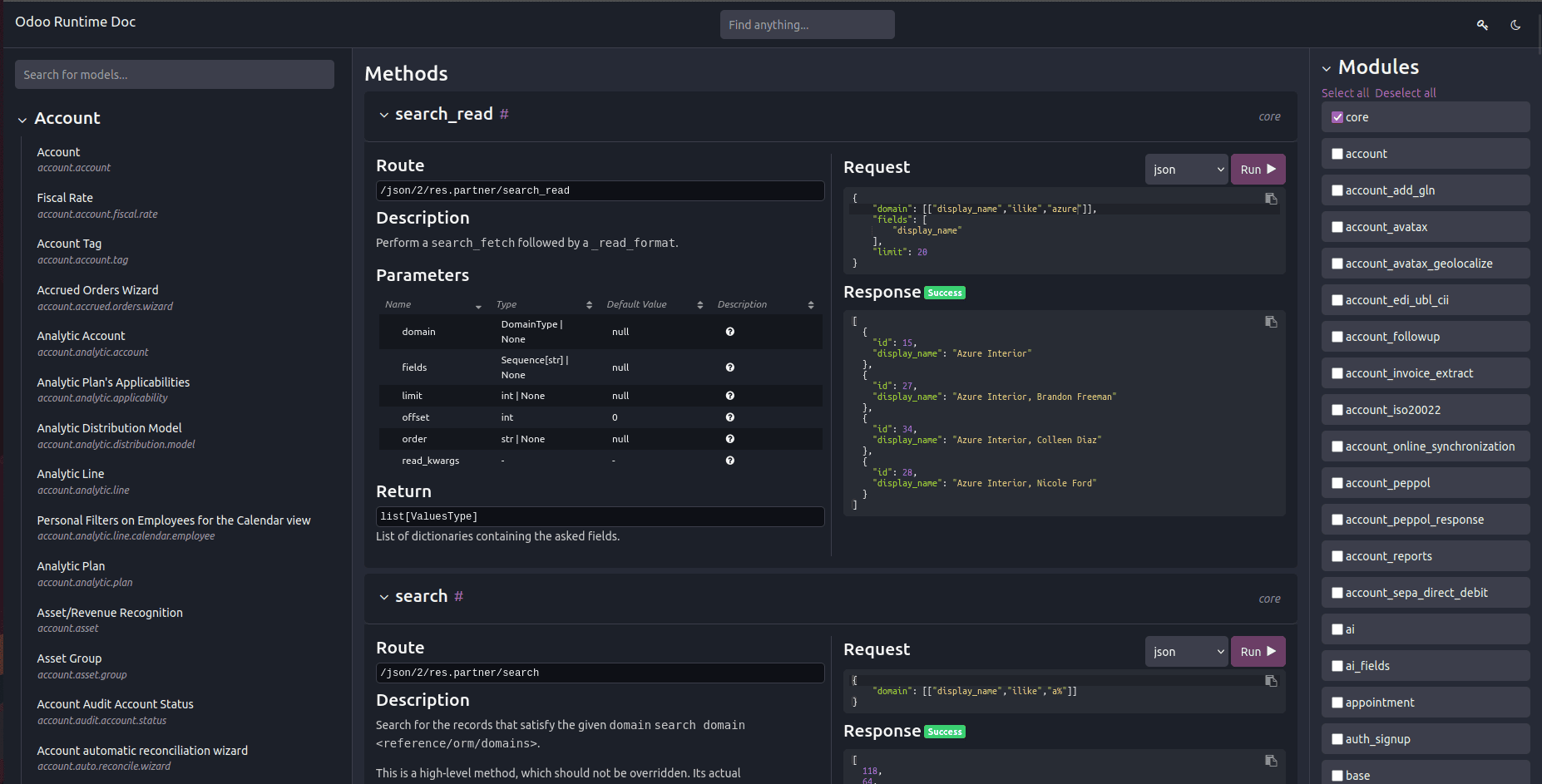Open the Analytic Account model
The height and width of the screenshot is (784, 1542).
point(92,343)
